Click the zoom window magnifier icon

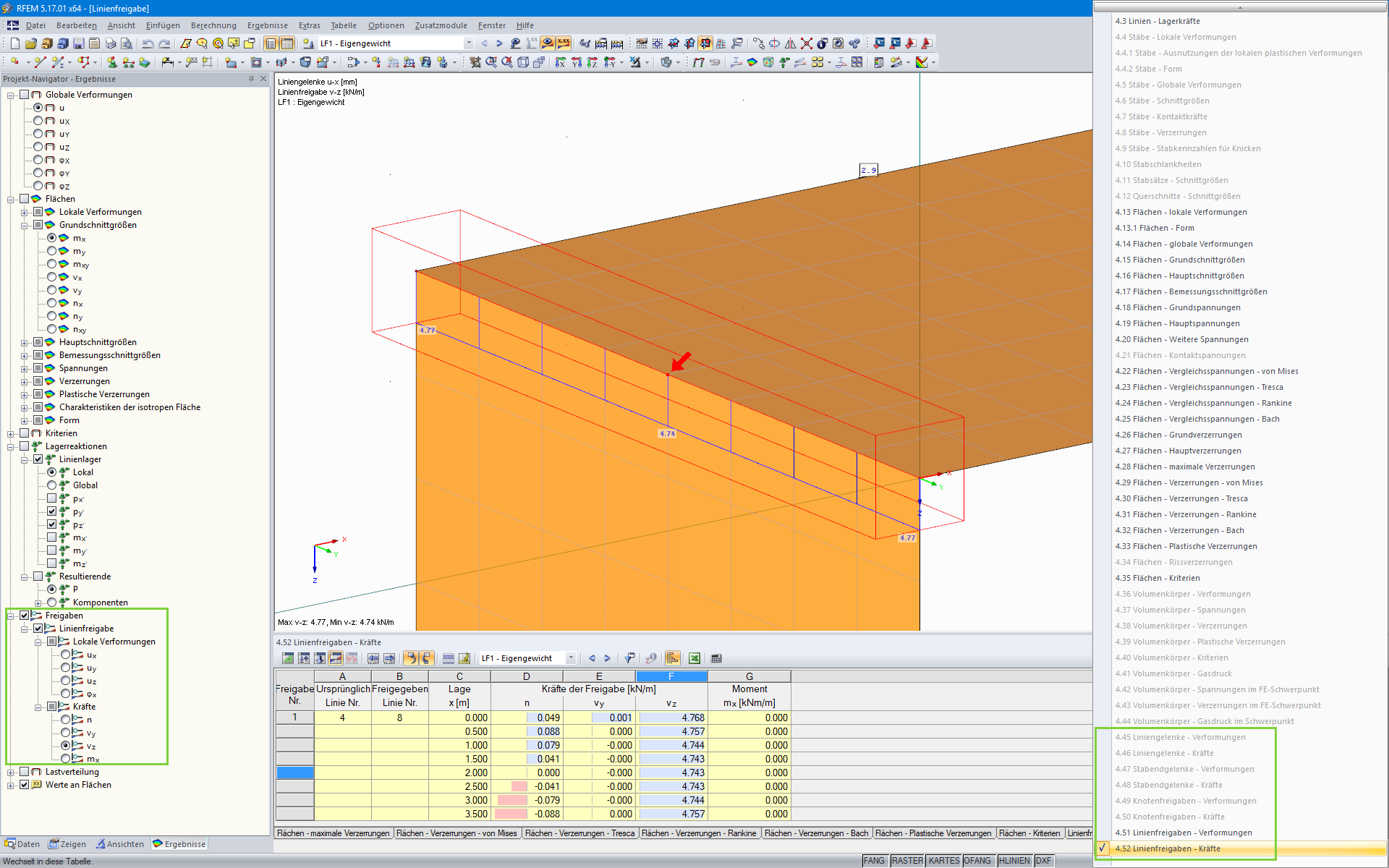[491, 62]
